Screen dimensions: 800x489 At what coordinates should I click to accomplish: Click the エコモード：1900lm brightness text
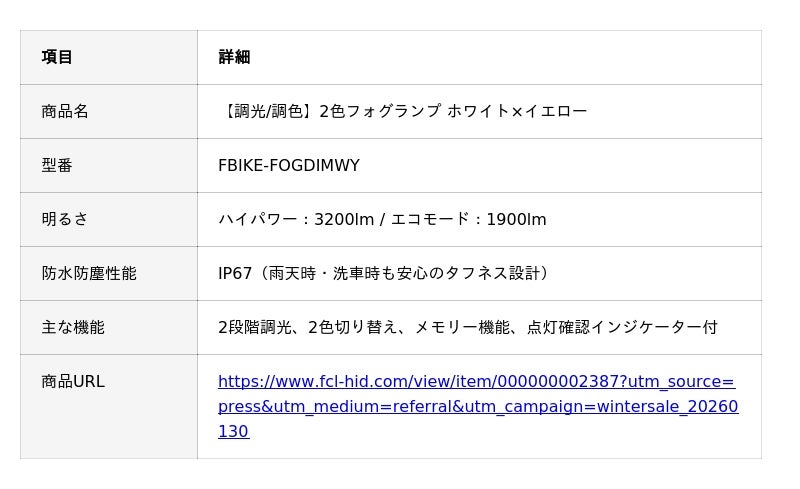pyautogui.click(x=469, y=219)
